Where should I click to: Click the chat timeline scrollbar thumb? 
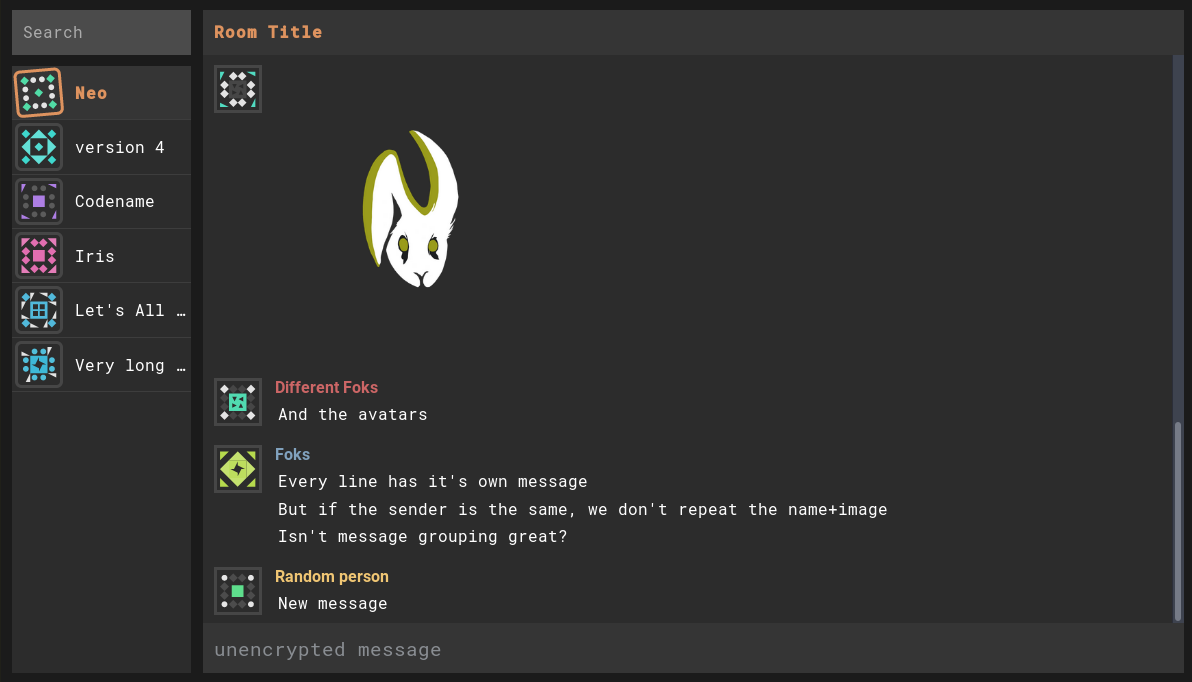1178,520
